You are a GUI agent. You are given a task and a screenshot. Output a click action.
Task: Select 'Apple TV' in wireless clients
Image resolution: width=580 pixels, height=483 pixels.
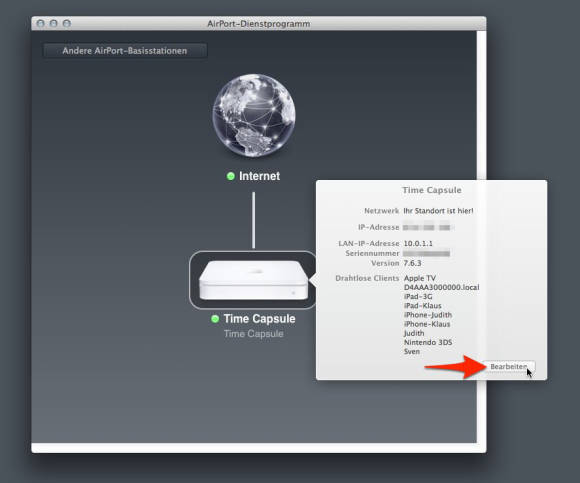[420, 278]
